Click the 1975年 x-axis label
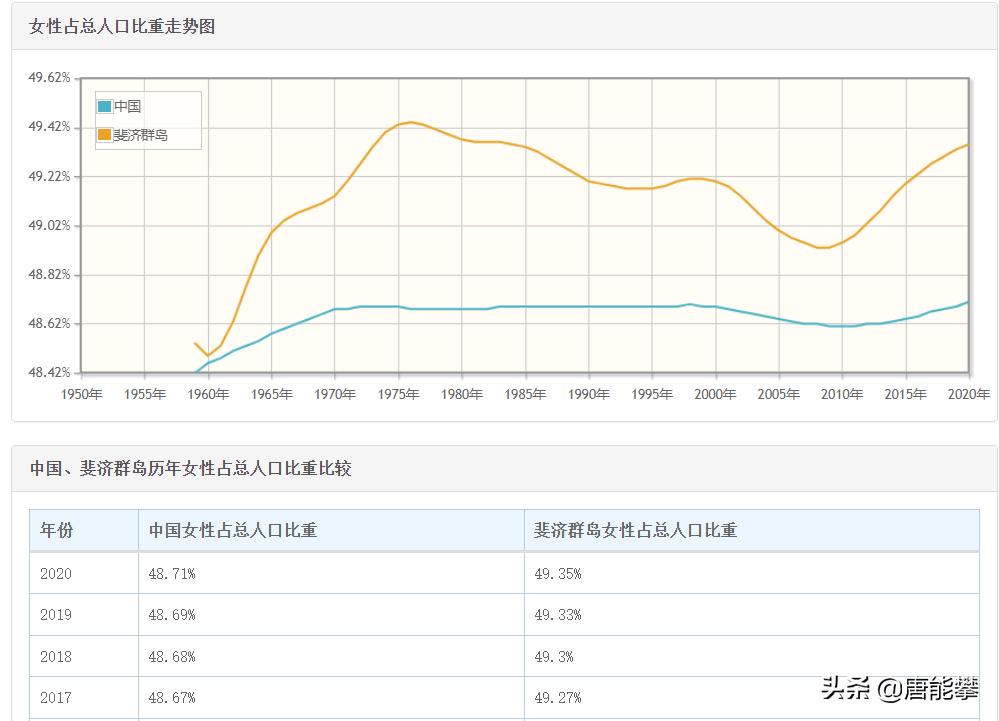This screenshot has width=999, height=721. click(398, 394)
